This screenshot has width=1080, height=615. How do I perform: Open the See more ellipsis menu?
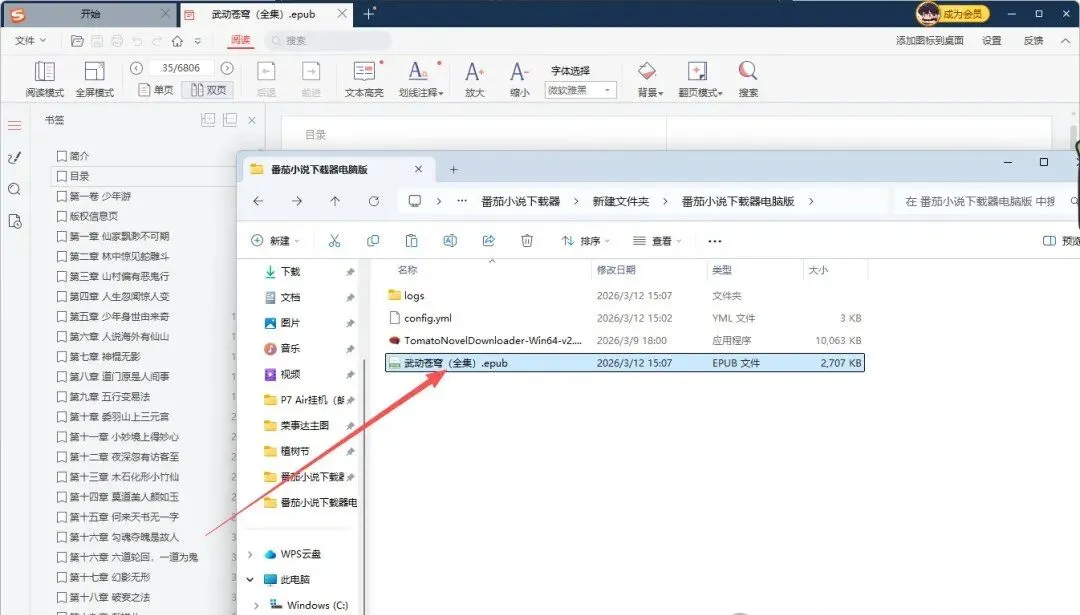[x=715, y=241]
